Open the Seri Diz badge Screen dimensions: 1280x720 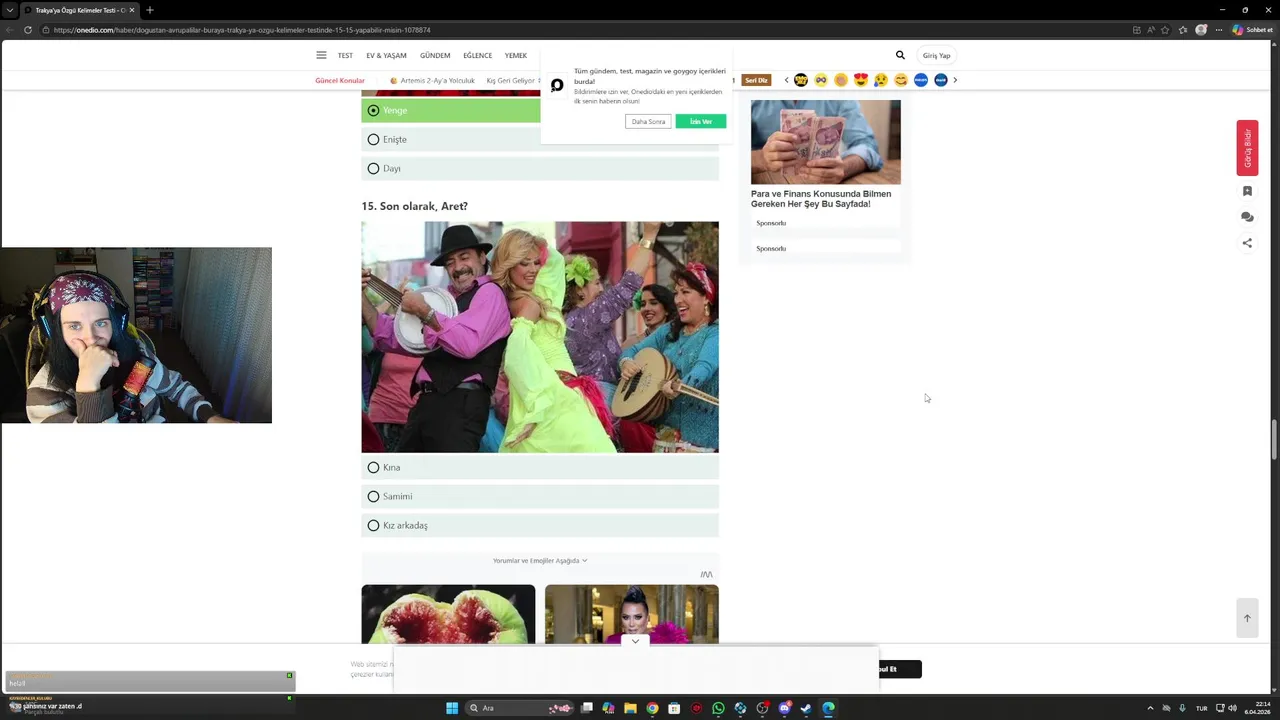pos(756,80)
